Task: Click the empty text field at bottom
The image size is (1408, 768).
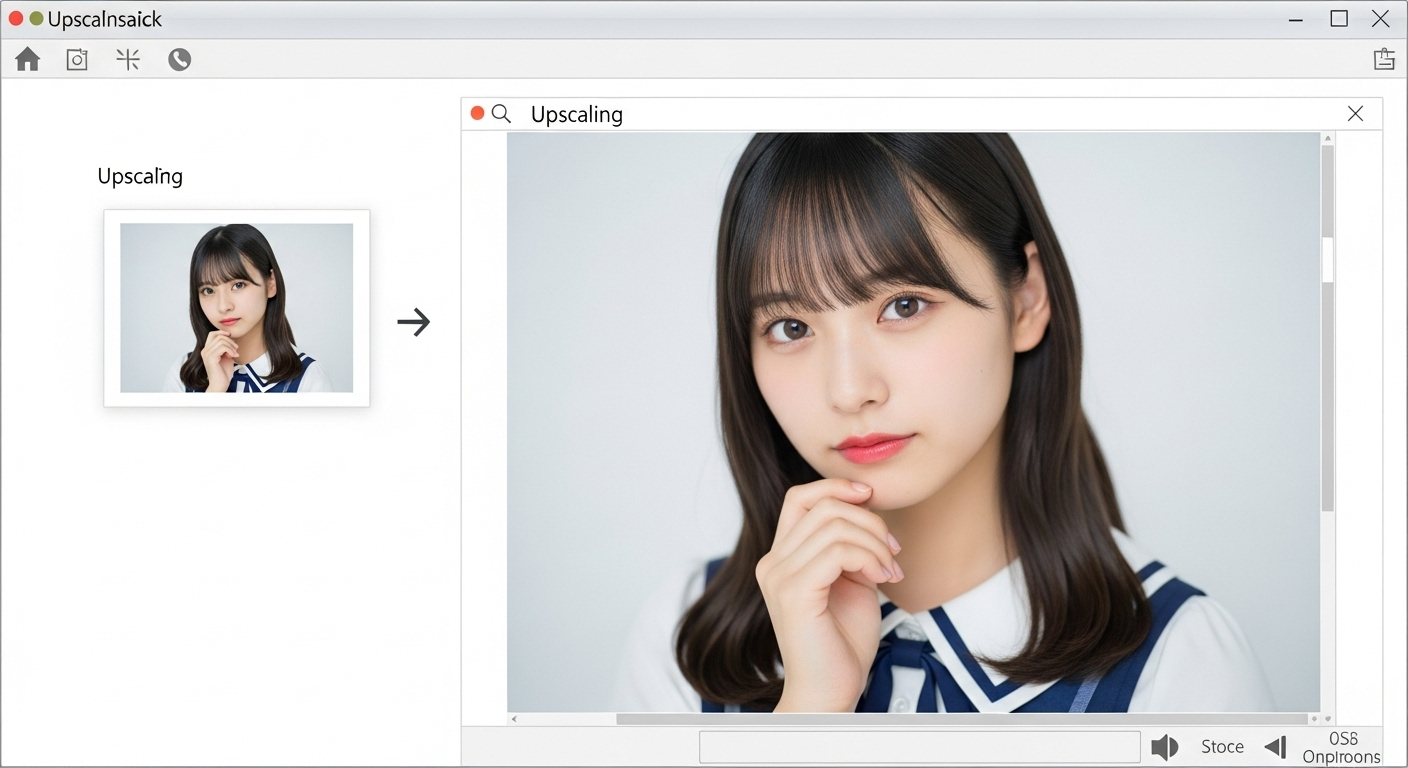Action: pos(919,747)
